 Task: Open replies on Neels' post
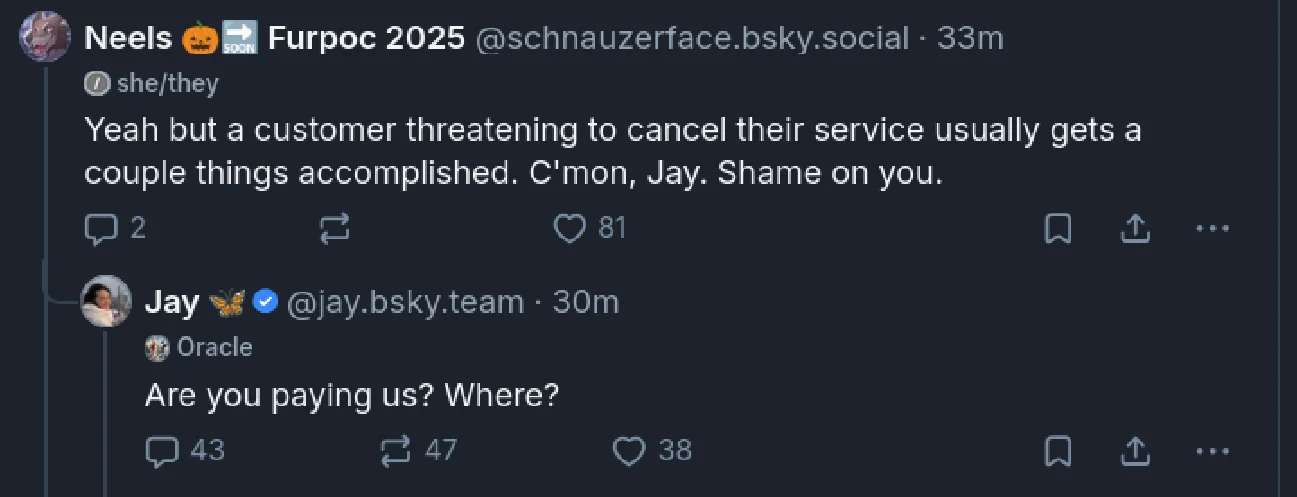116,229
